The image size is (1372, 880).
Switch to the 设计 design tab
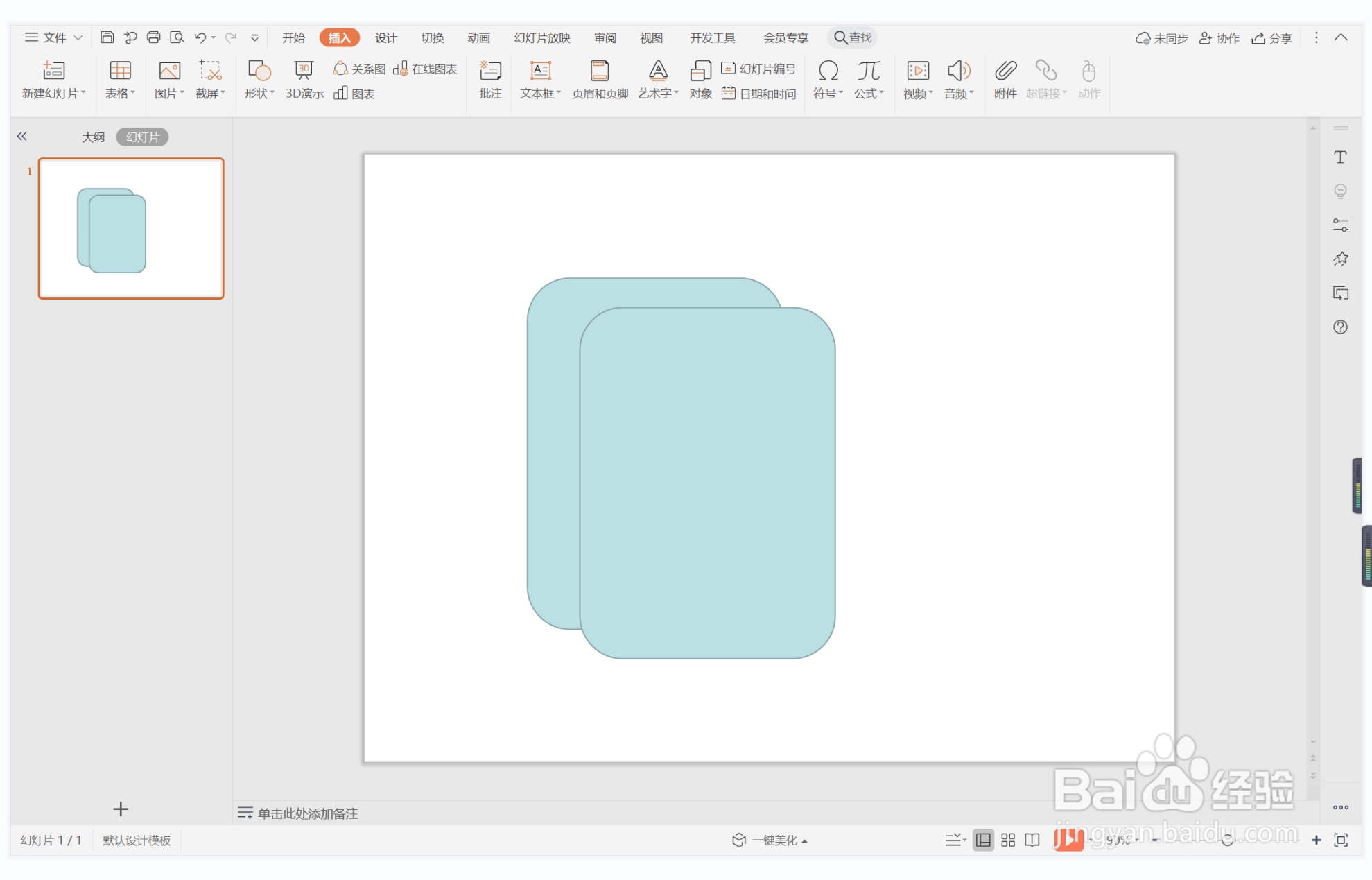pyautogui.click(x=385, y=37)
